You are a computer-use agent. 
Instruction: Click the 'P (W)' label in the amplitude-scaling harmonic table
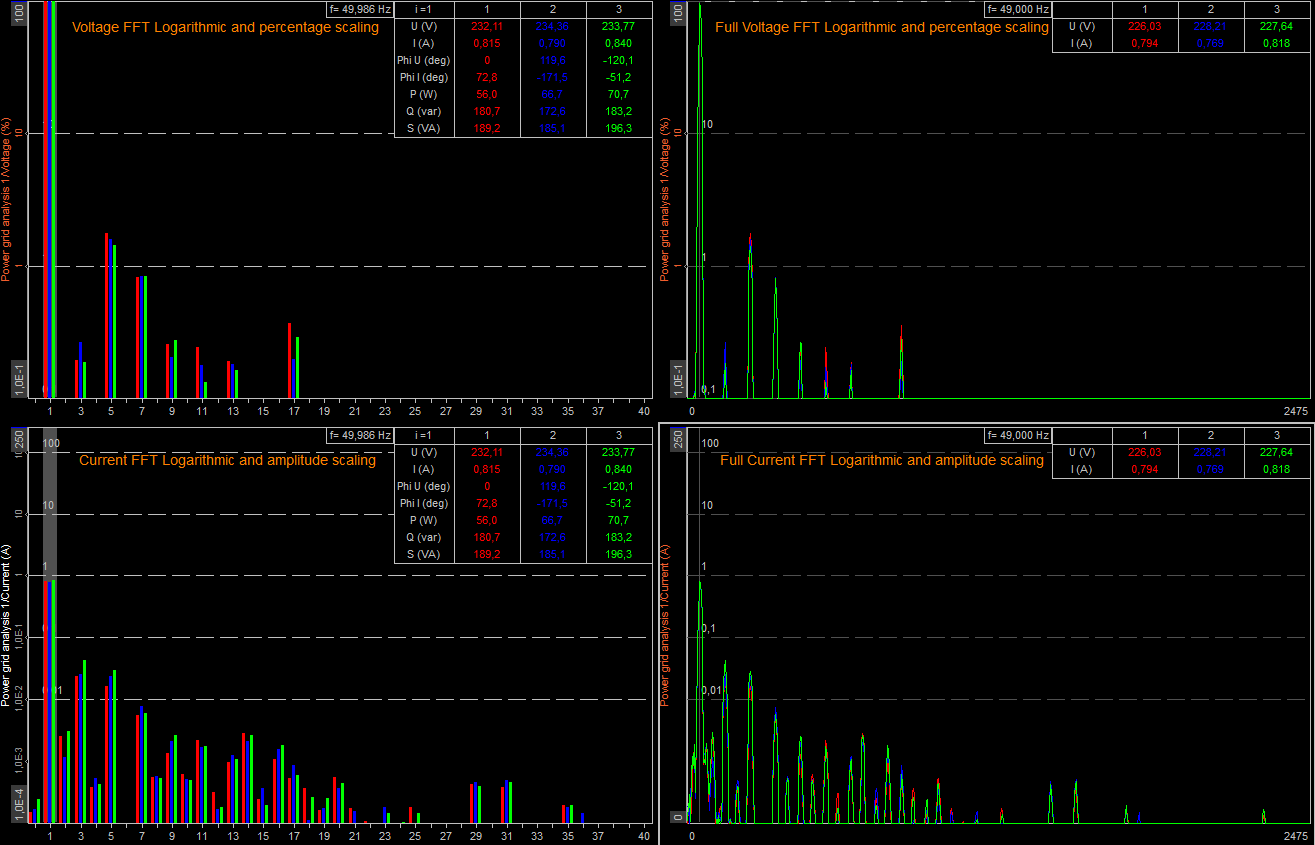coord(424,520)
